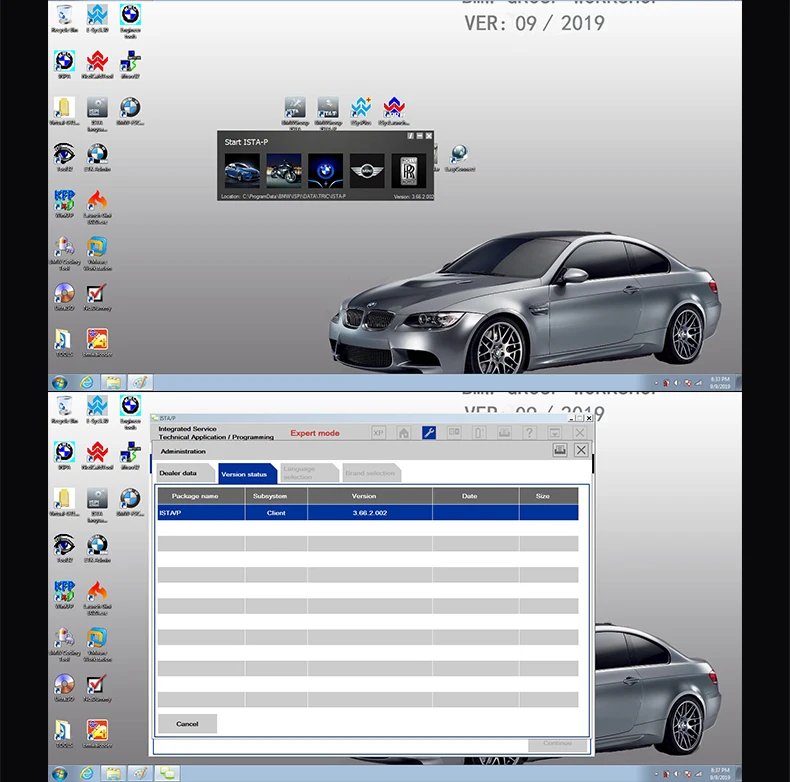The image size is (790, 782).
Task: Pick the MINI wings thumbnail in Start ISTA-P
Action: click(x=367, y=170)
